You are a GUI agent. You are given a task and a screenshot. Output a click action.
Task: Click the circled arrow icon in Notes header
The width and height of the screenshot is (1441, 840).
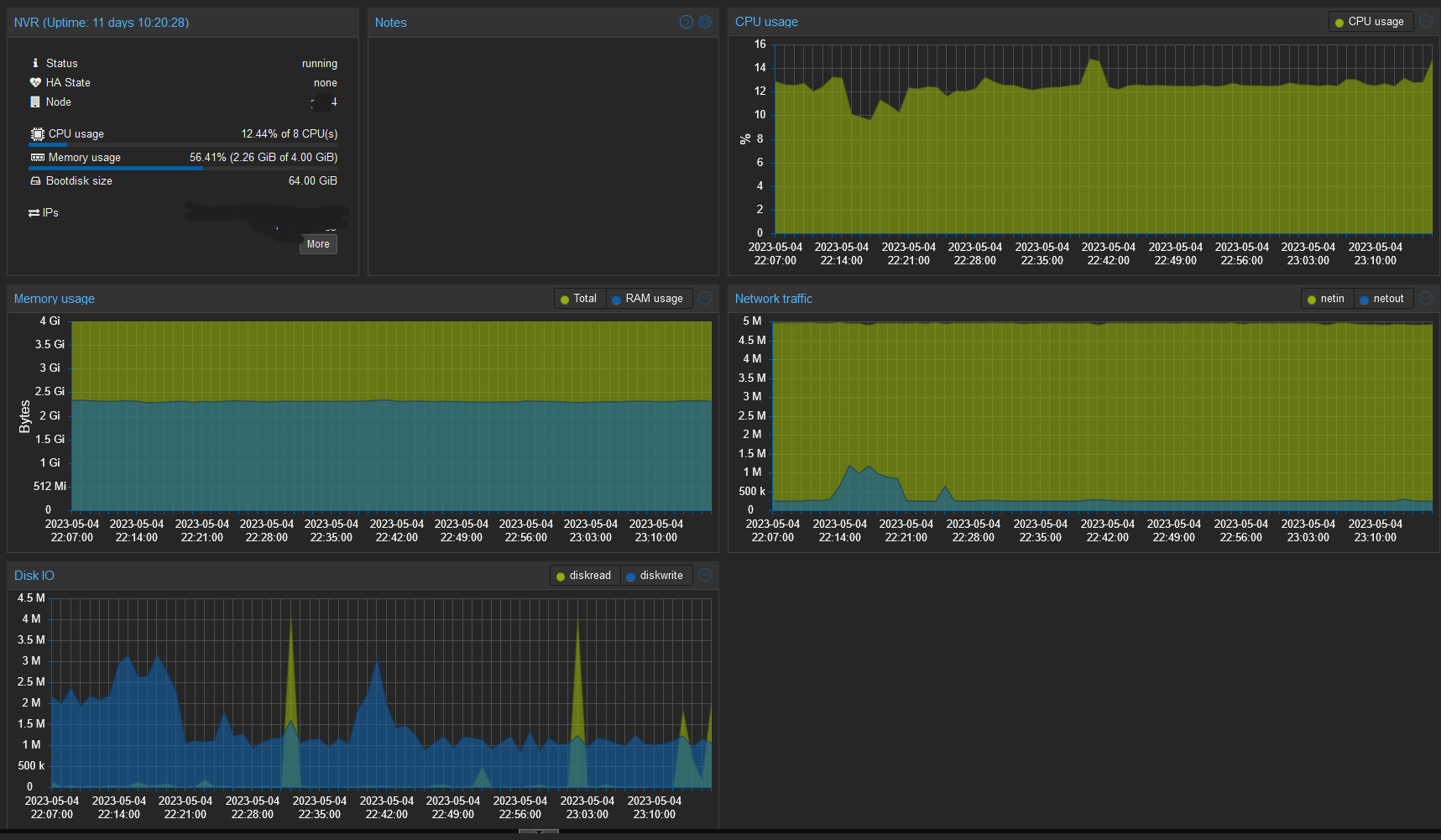click(686, 22)
